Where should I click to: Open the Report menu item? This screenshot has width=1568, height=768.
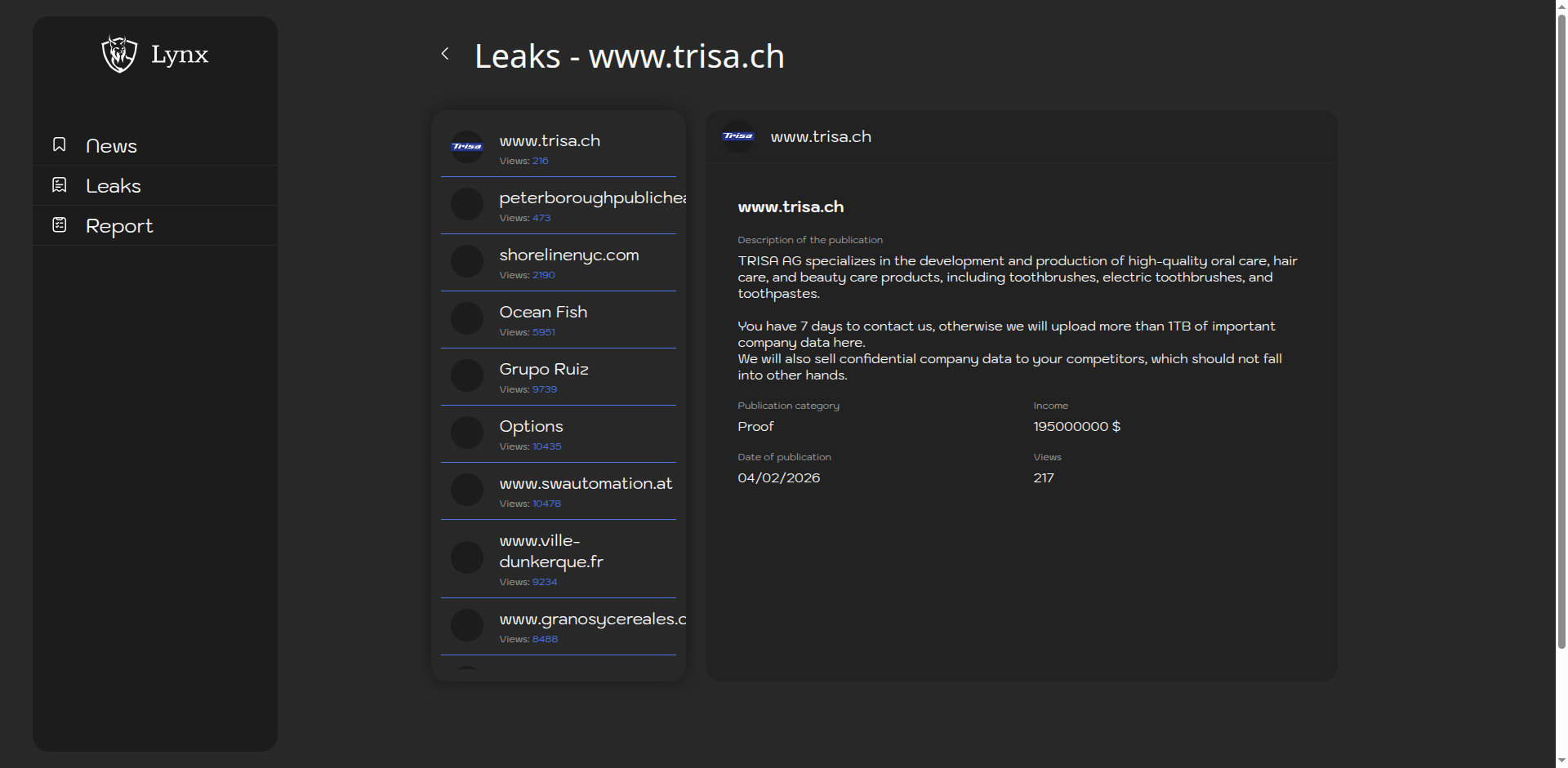[119, 226]
